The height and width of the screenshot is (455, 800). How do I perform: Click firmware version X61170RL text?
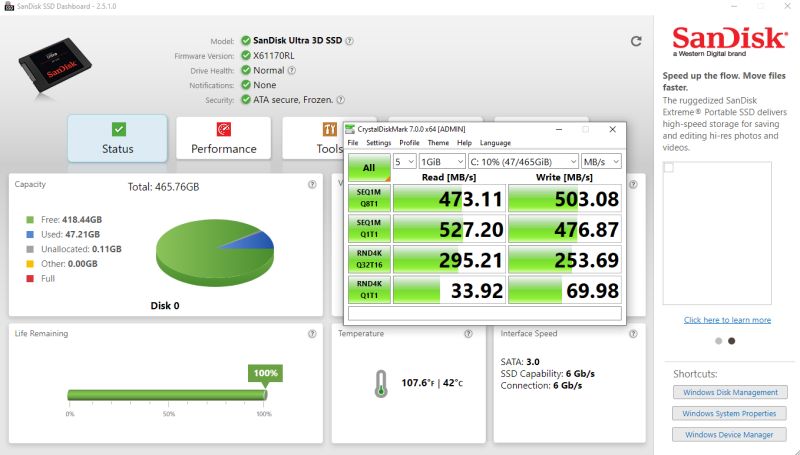[x=273, y=56]
